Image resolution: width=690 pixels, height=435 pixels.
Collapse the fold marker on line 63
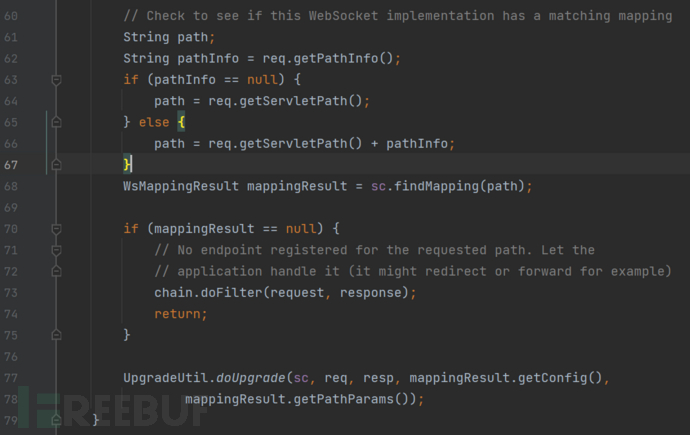tap(57, 80)
